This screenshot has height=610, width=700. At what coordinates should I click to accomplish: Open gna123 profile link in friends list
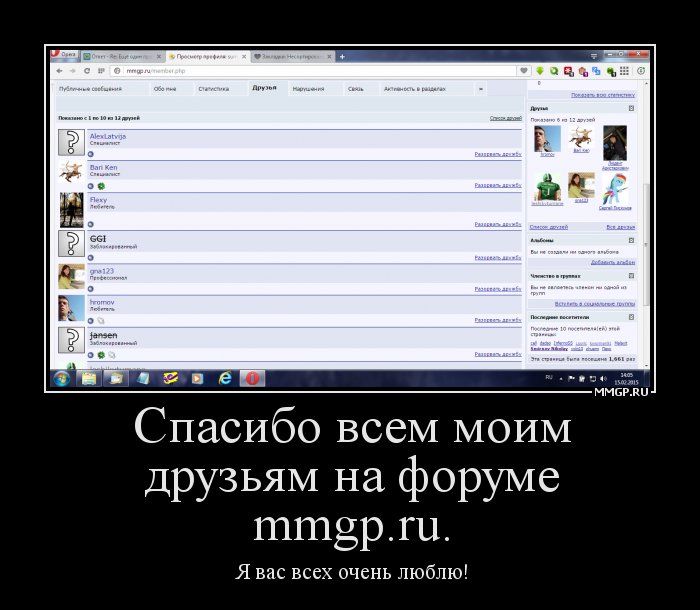[x=102, y=271]
